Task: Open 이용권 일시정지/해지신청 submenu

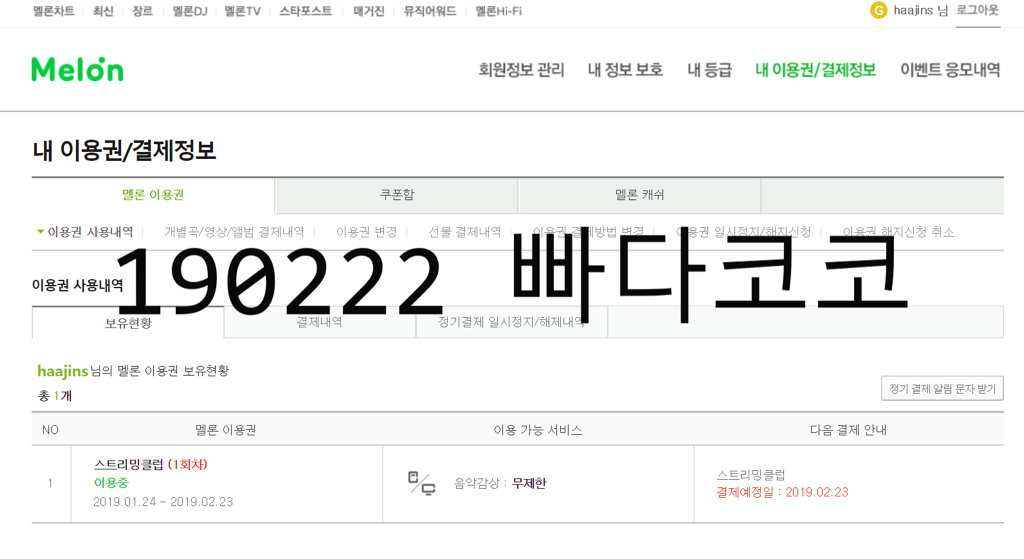Action: 743,232
